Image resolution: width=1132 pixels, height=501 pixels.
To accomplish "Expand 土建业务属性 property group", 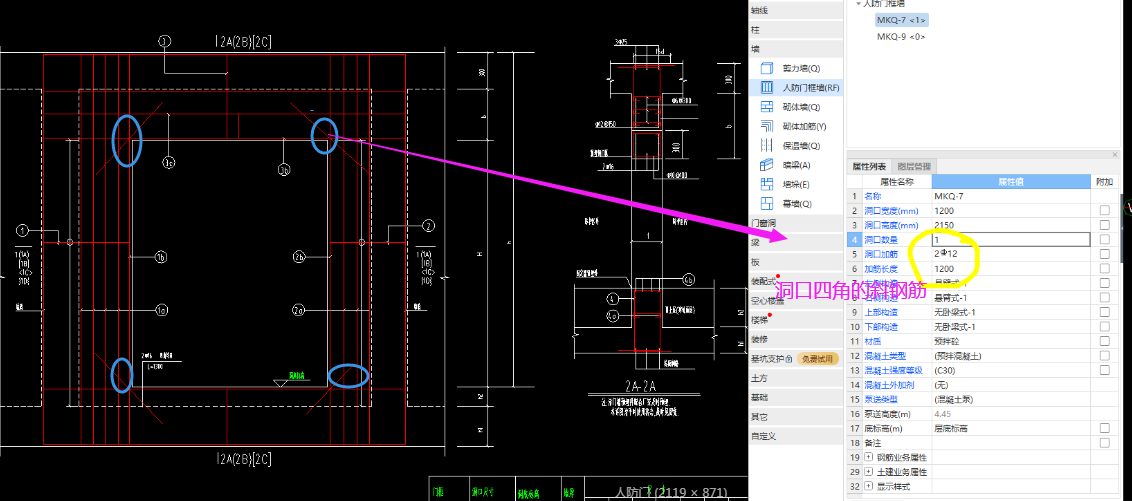I will coord(868,472).
